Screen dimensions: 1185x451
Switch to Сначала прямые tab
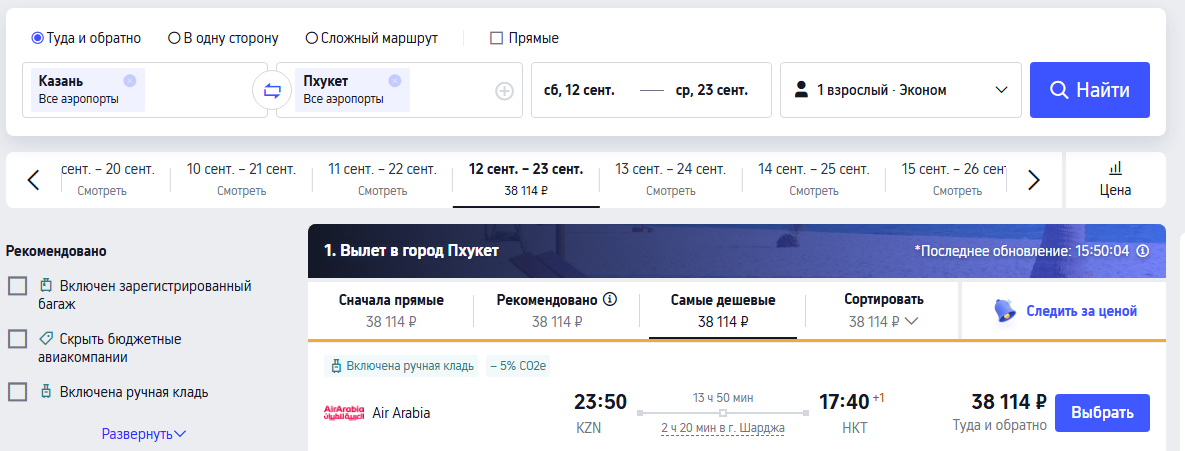[391, 310]
